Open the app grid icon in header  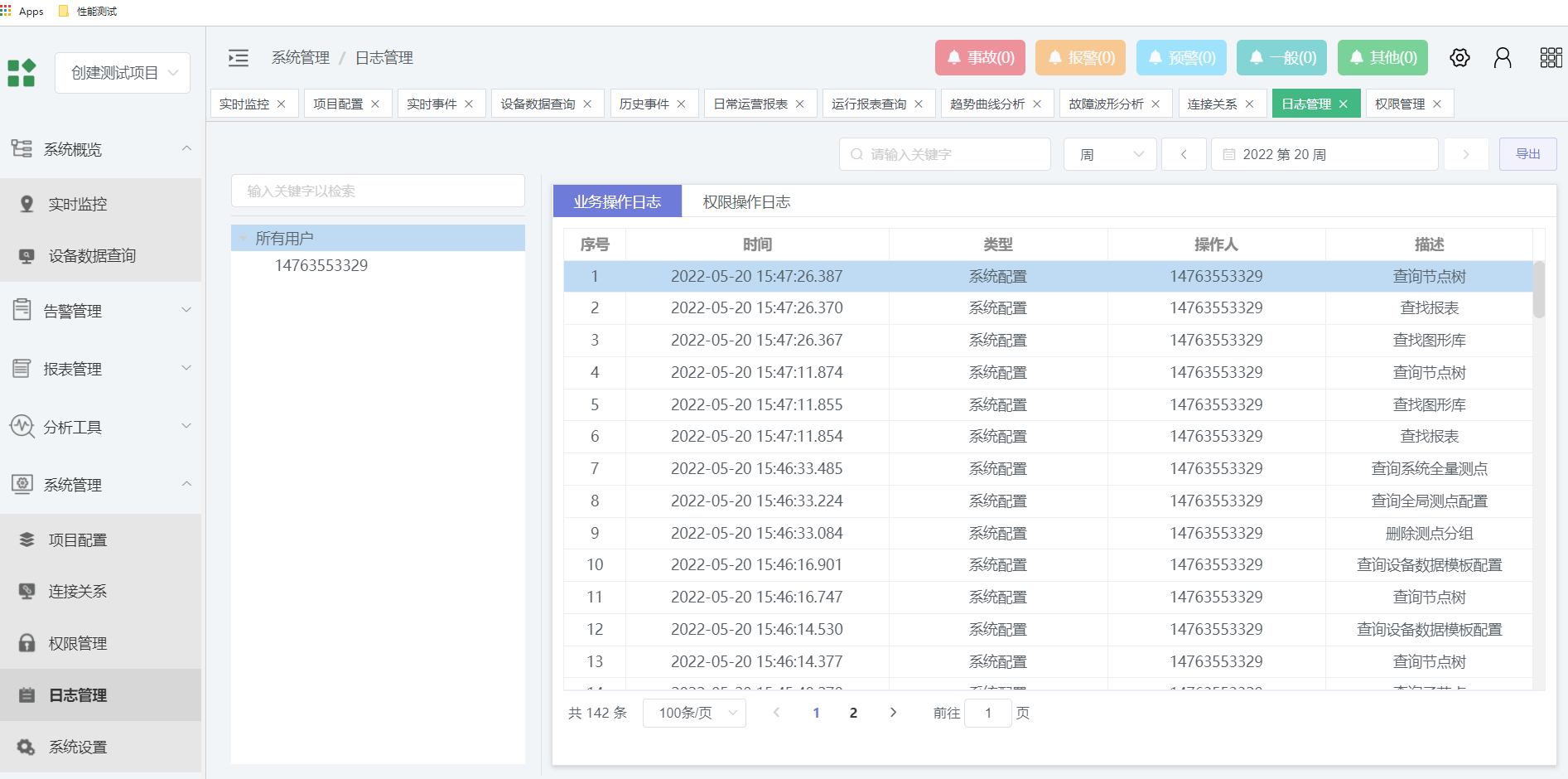[1551, 57]
